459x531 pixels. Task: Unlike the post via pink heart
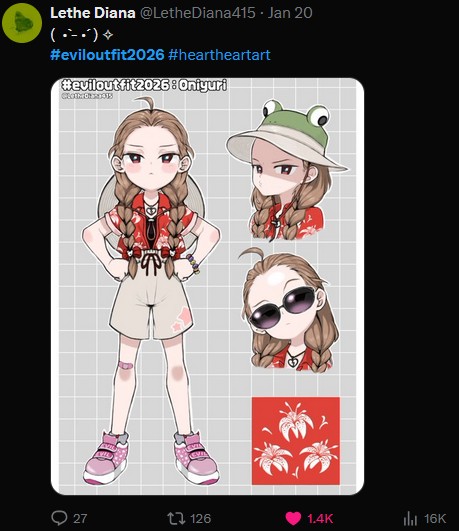(x=293, y=518)
